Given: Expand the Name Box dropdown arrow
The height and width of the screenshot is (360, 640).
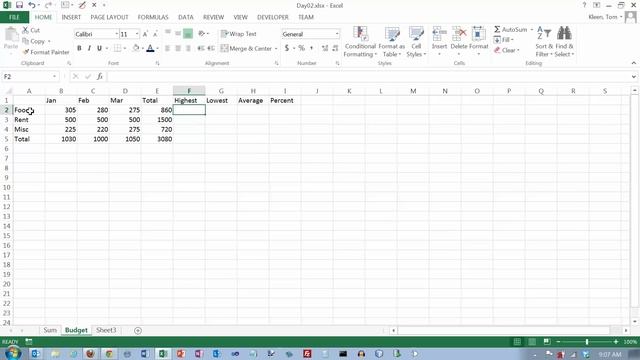Looking at the screenshot, I should click(54, 76).
